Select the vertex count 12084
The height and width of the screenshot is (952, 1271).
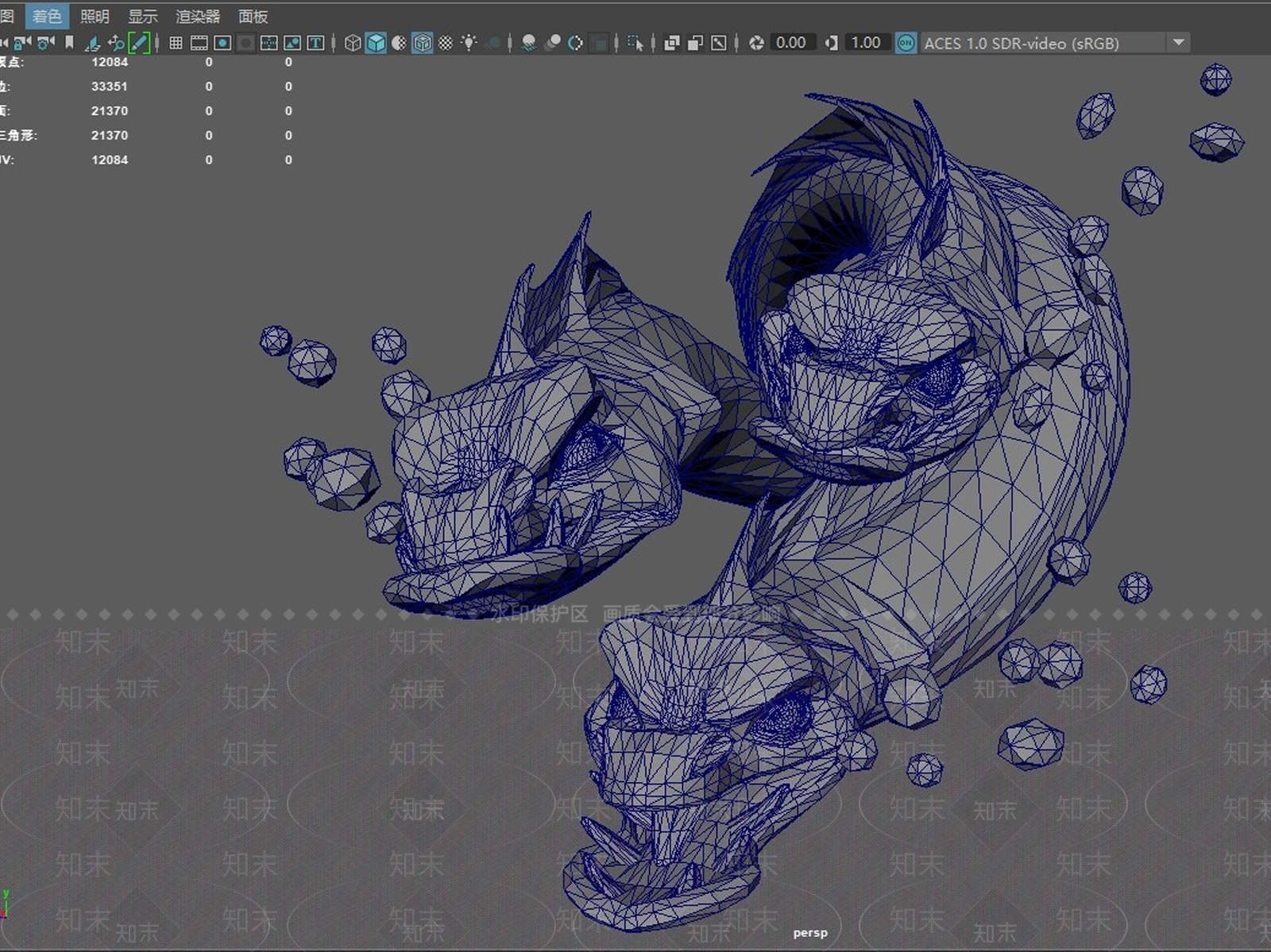[110, 62]
